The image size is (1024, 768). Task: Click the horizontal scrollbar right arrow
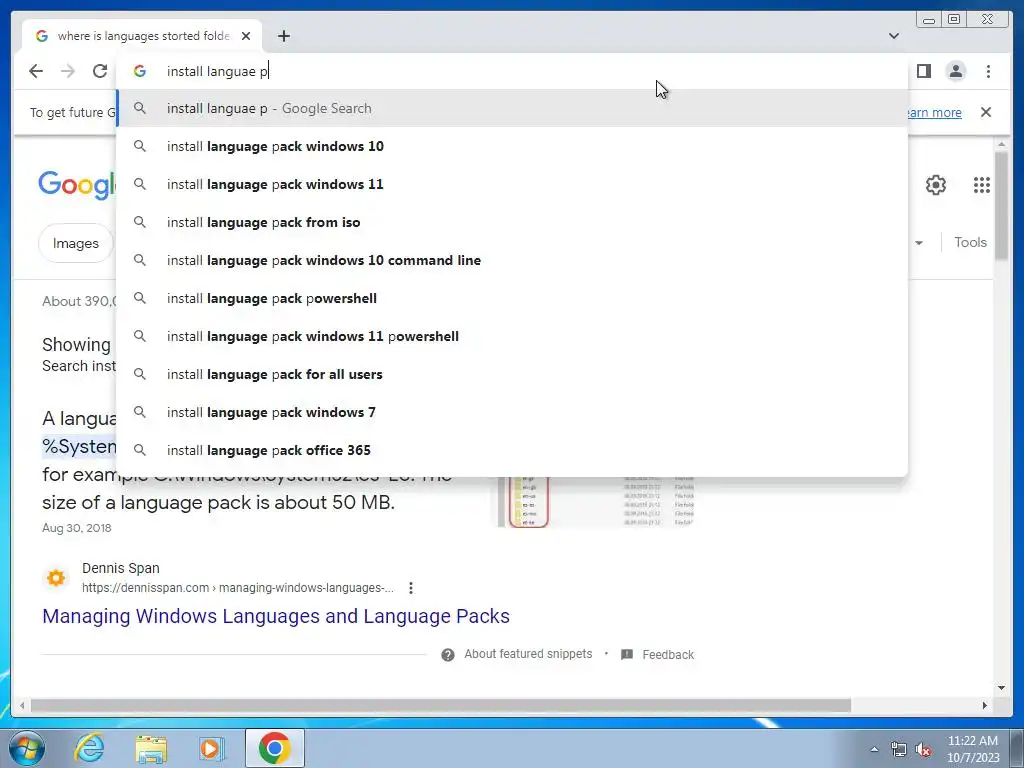[x=985, y=705]
